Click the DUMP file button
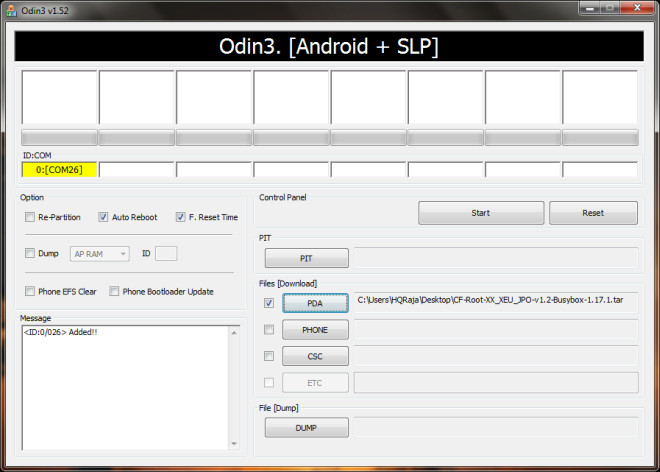 pos(306,428)
